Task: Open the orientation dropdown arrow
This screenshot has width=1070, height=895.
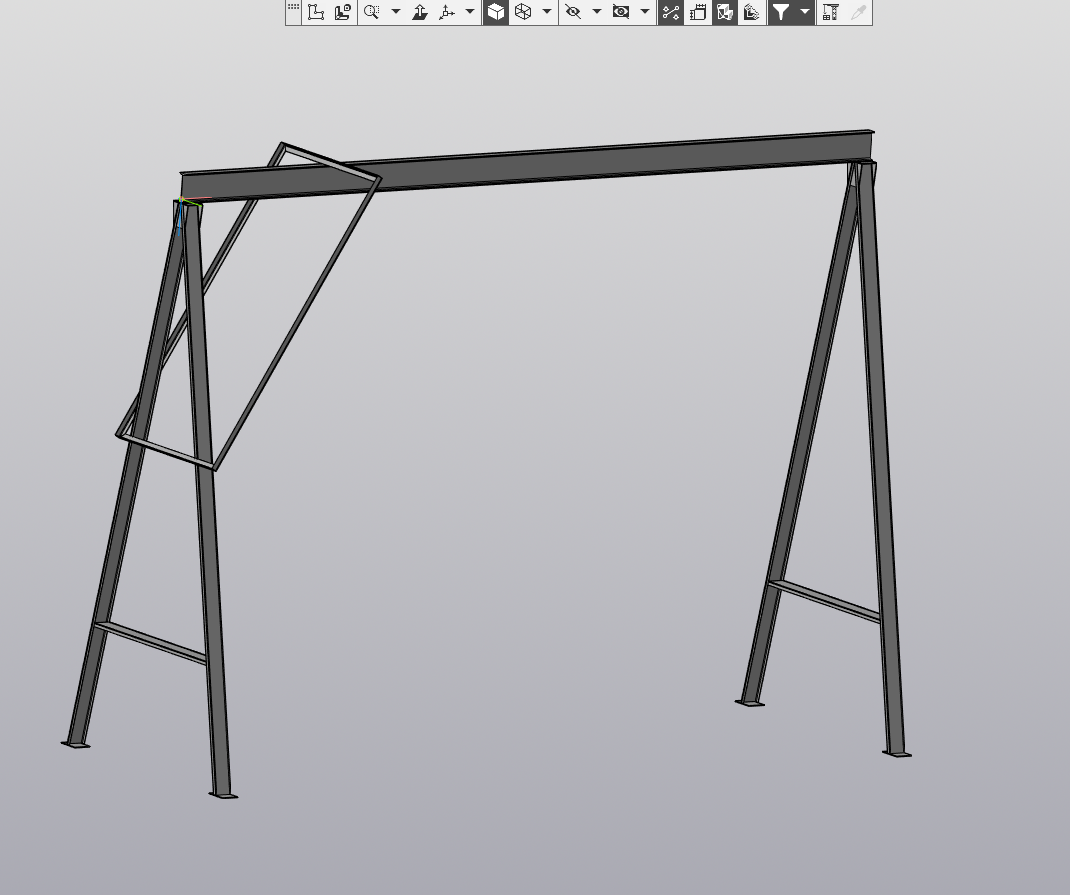Action: point(470,12)
